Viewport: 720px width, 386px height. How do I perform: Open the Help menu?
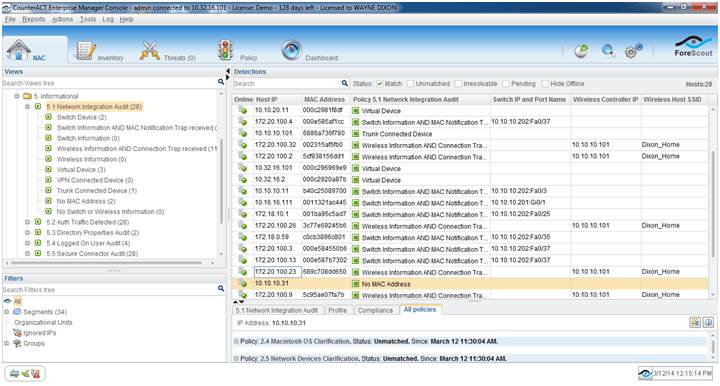[126, 19]
